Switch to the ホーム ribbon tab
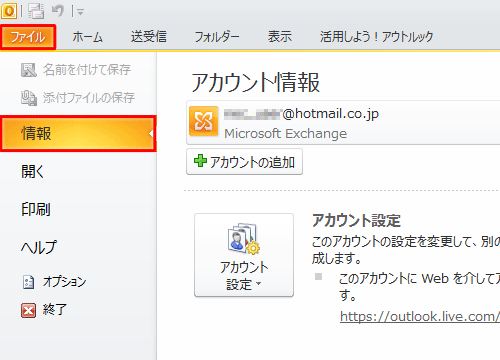The image size is (500, 360). [88, 37]
